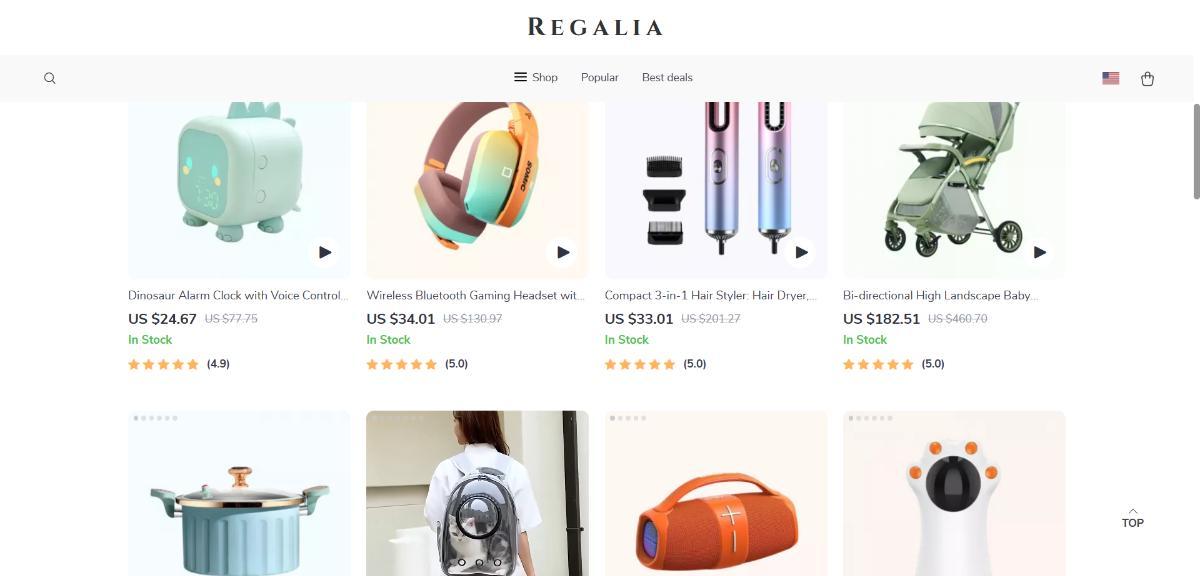Select the orange portable speaker thumbnail
Image resolution: width=1200 pixels, height=576 pixels.
tap(716, 493)
